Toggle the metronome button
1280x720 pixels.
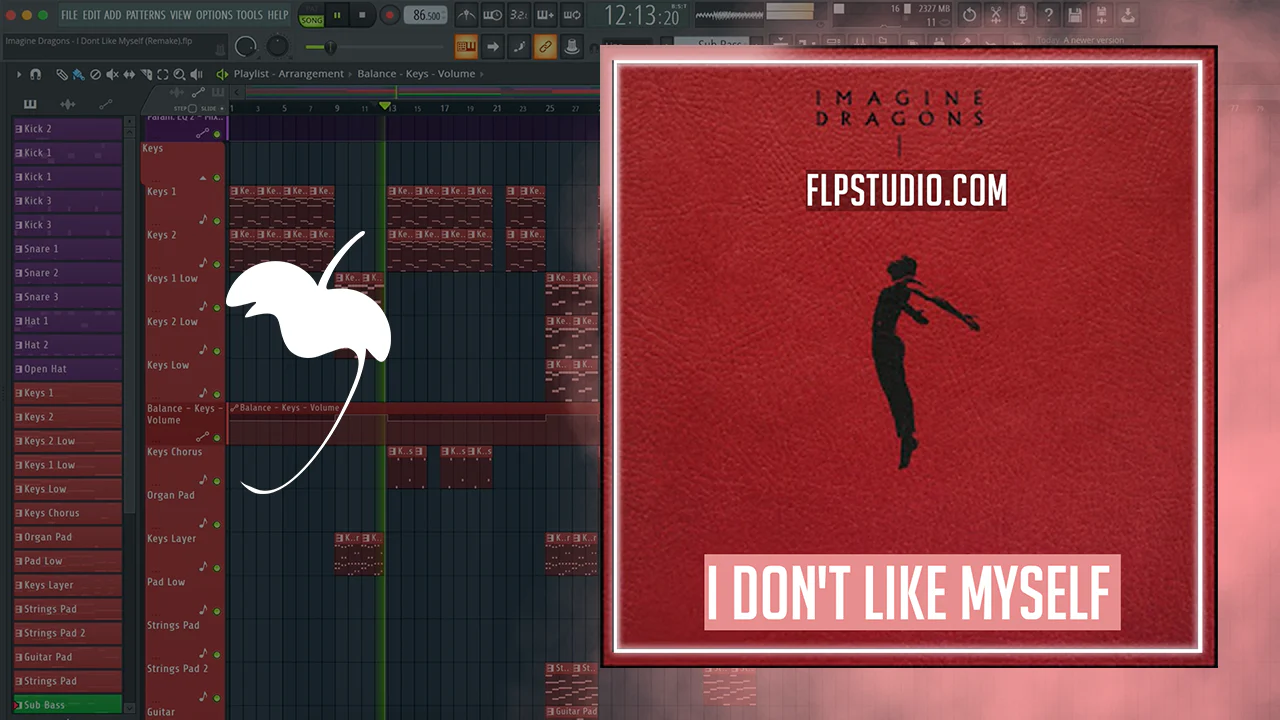point(466,15)
